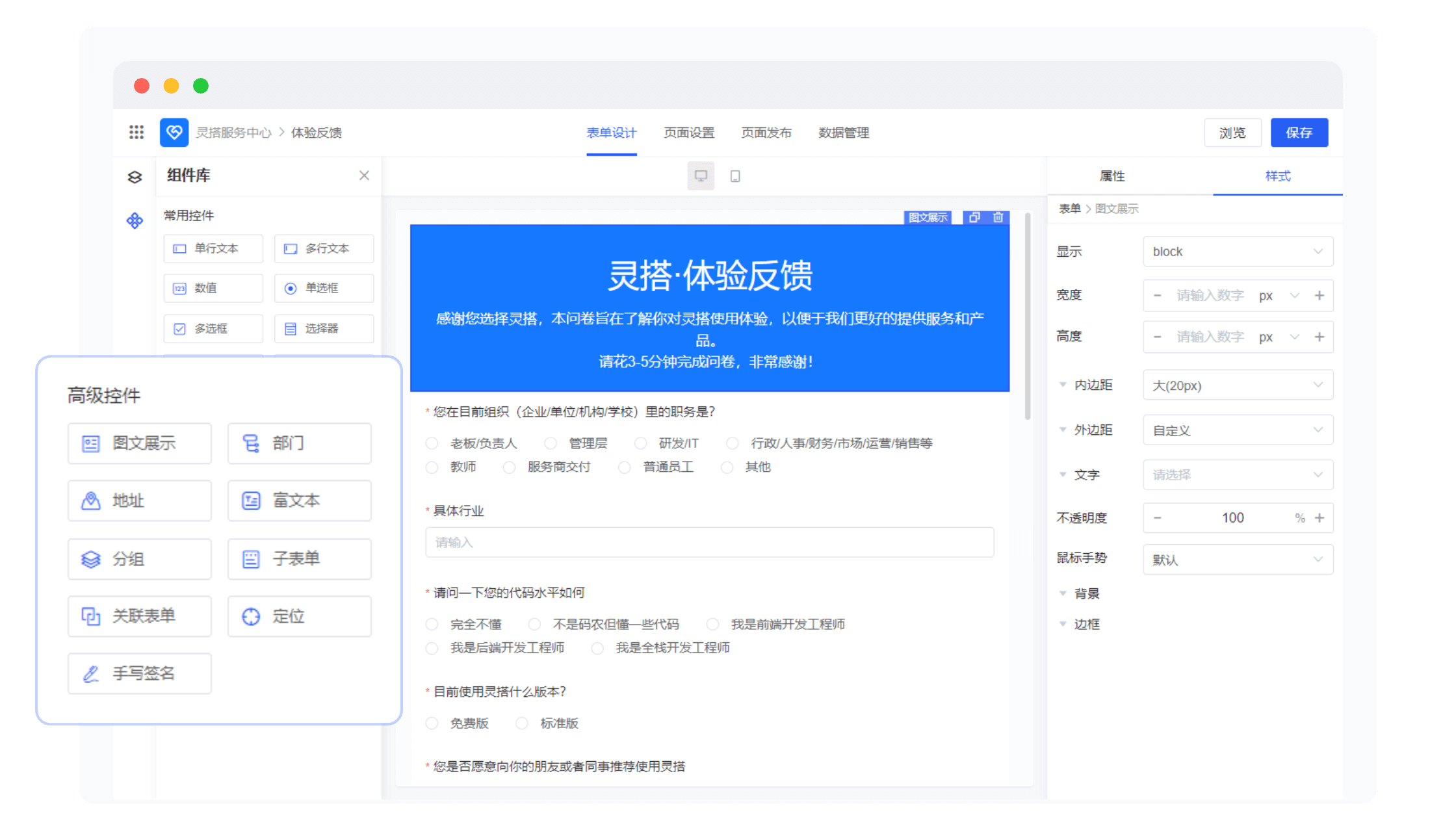The image size is (1456, 832).
Task: Add the 图文展示 advanced control
Action: point(140,443)
